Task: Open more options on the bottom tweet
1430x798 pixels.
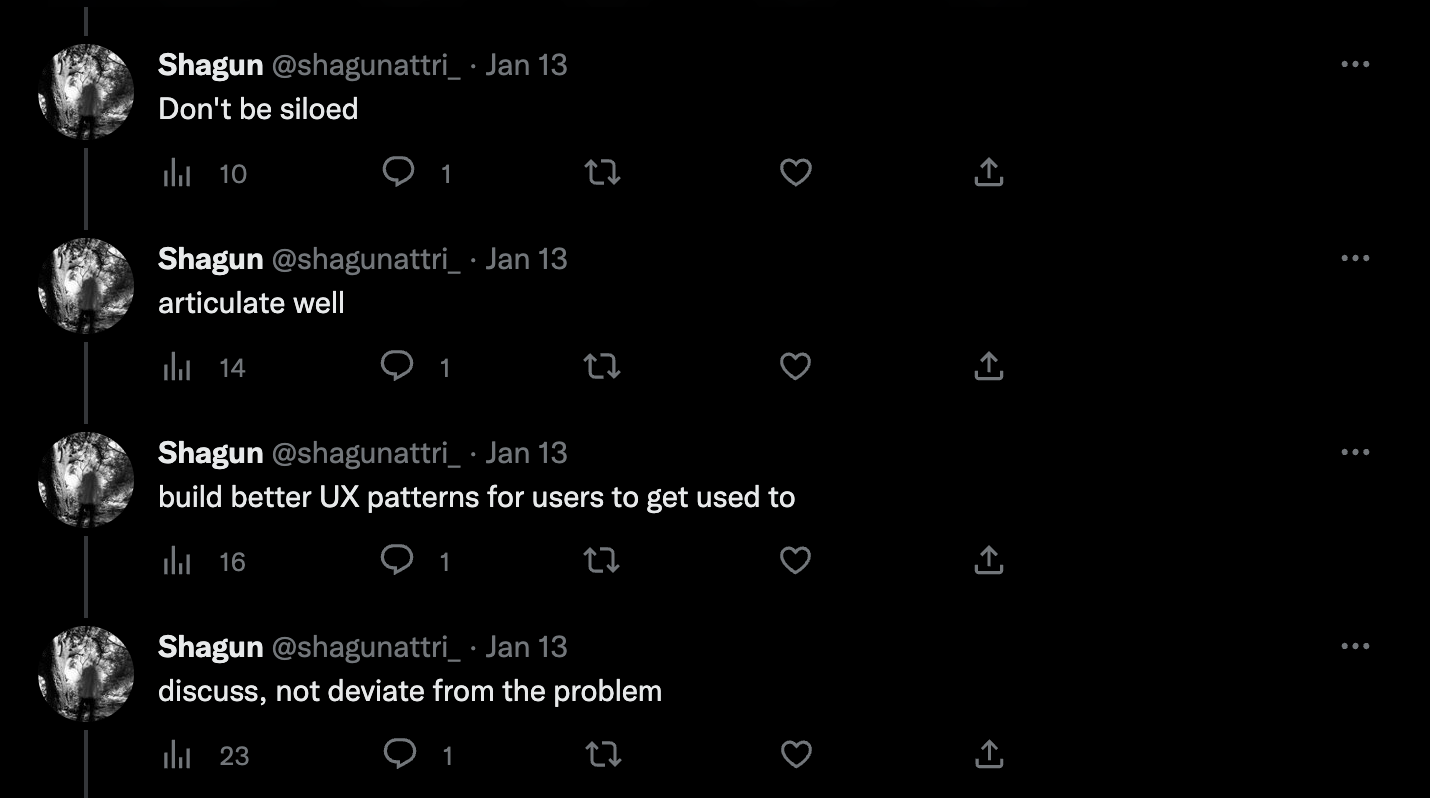Action: pos(1356,646)
